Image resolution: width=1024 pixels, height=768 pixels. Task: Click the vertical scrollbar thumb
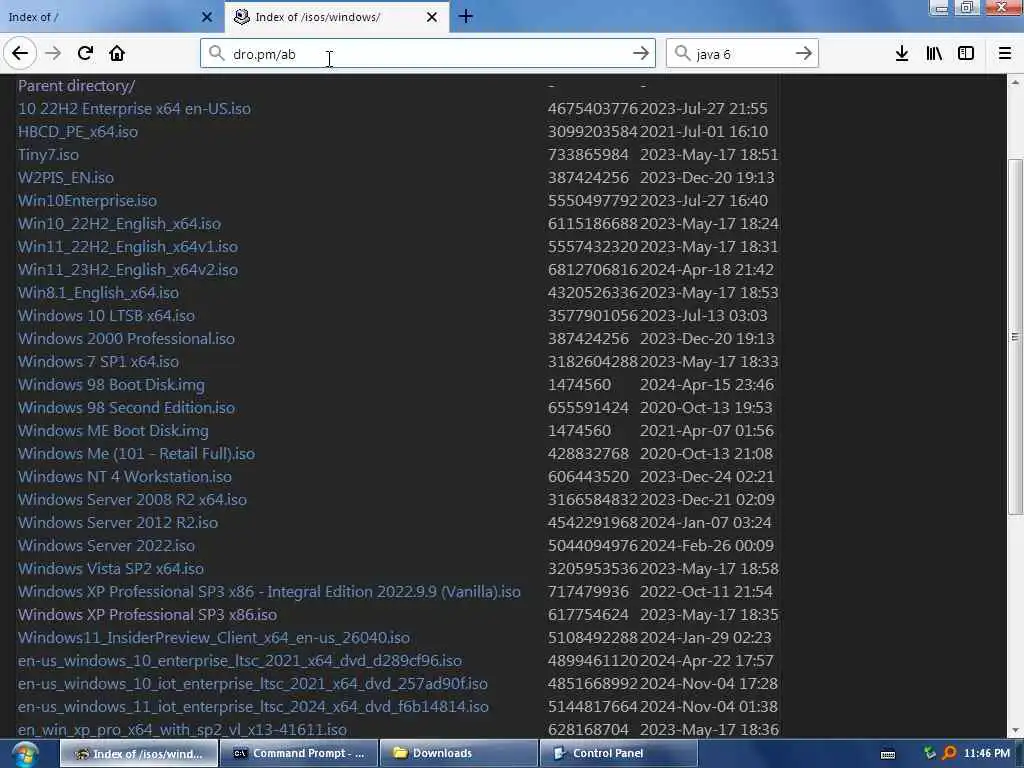pos(1015,336)
